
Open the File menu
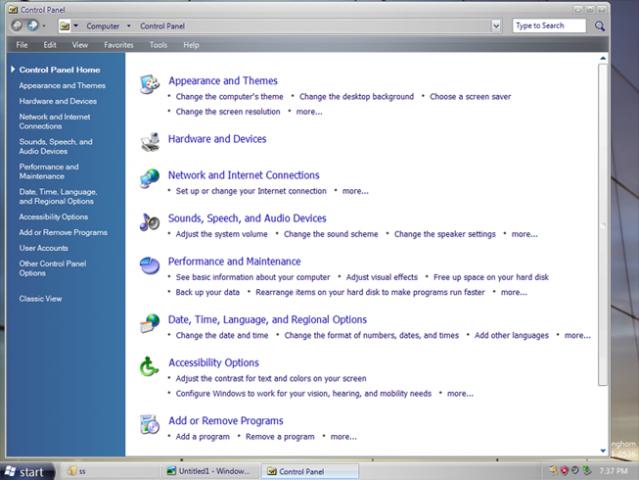click(x=22, y=45)
